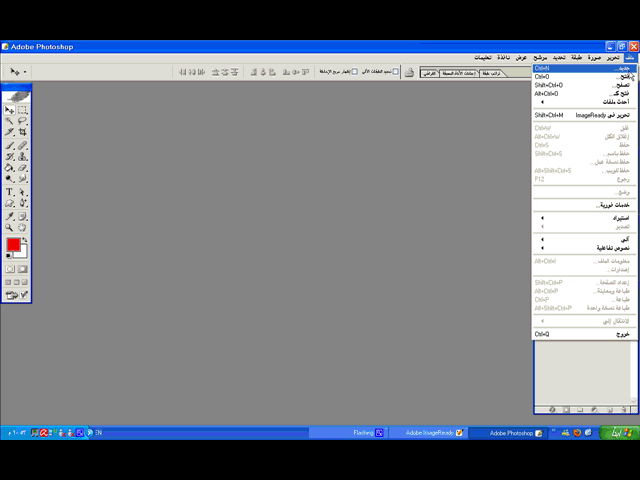640x480 pixels.
Task: Select the Lasso tool
Action: click(22, 121)
